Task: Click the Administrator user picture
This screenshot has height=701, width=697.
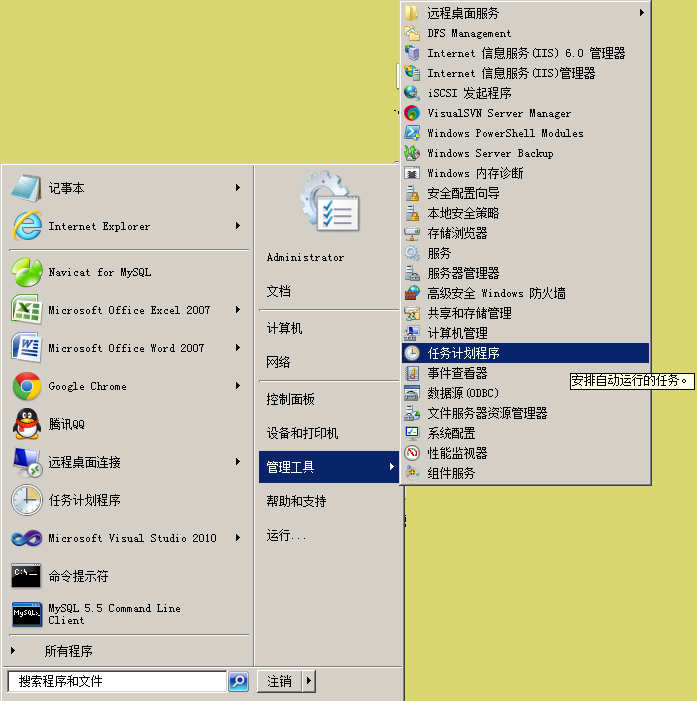Action: click(x=329, y=201)
